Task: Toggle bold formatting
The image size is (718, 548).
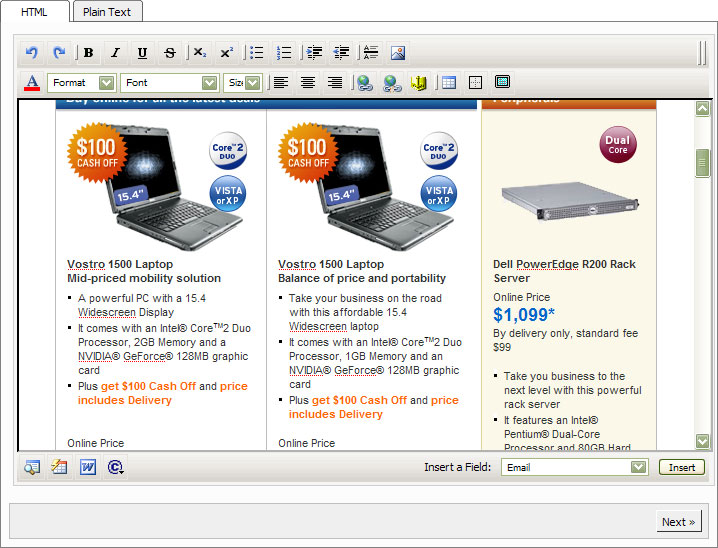Action: pyautogui.click(x=88, y=53)
